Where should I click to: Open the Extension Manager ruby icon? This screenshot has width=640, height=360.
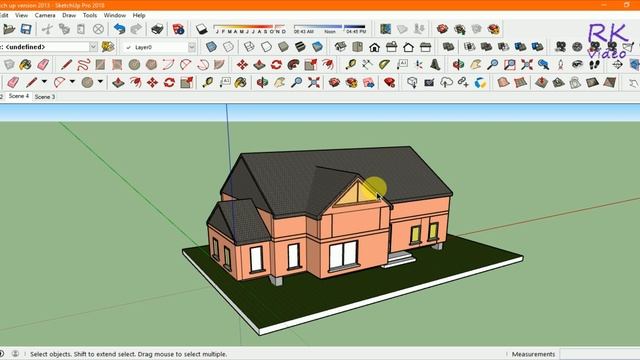click(x=389, y=82)
